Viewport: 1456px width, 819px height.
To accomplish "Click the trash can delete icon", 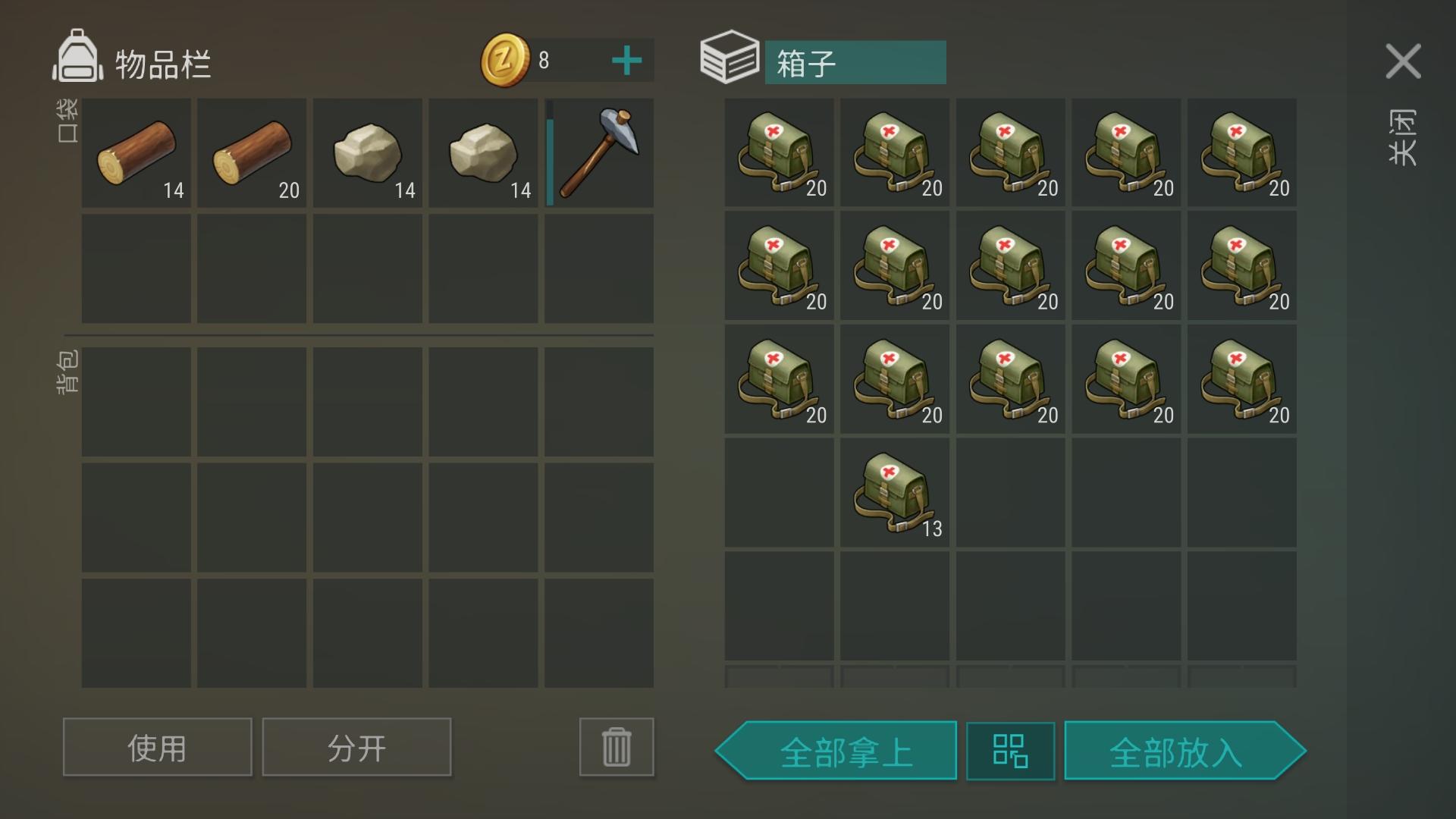I will click(617, 747).
